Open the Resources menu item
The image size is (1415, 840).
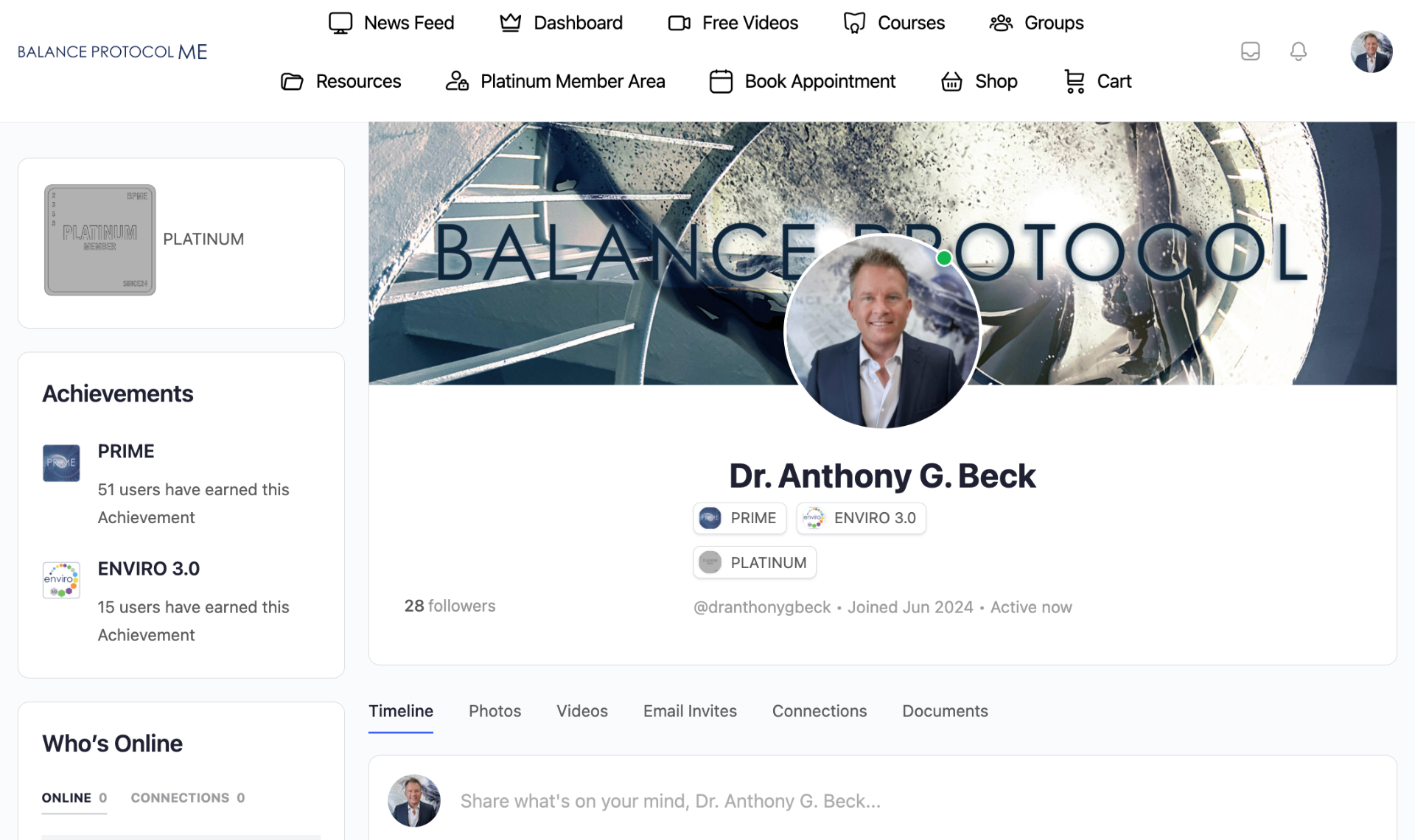[340, 81]
